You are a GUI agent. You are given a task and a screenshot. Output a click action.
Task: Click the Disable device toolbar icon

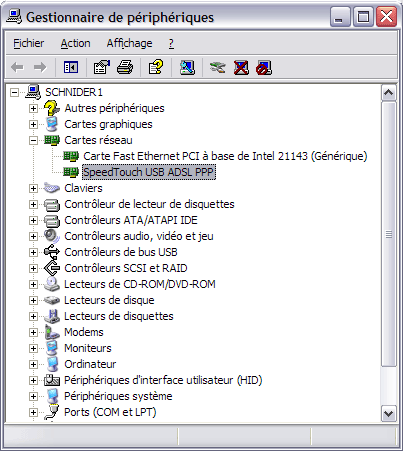pyautogui.click(x=264, y=68)
